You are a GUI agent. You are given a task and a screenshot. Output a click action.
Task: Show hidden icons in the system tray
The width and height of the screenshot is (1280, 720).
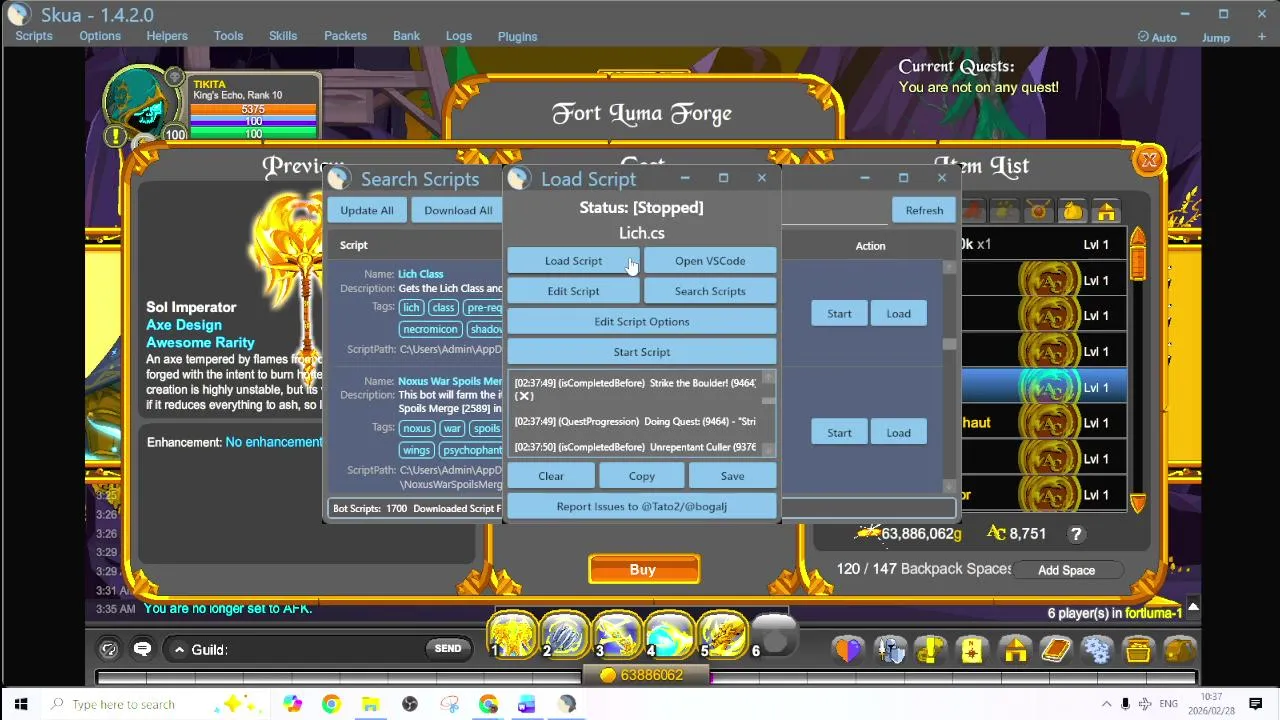pos(1106,704)
